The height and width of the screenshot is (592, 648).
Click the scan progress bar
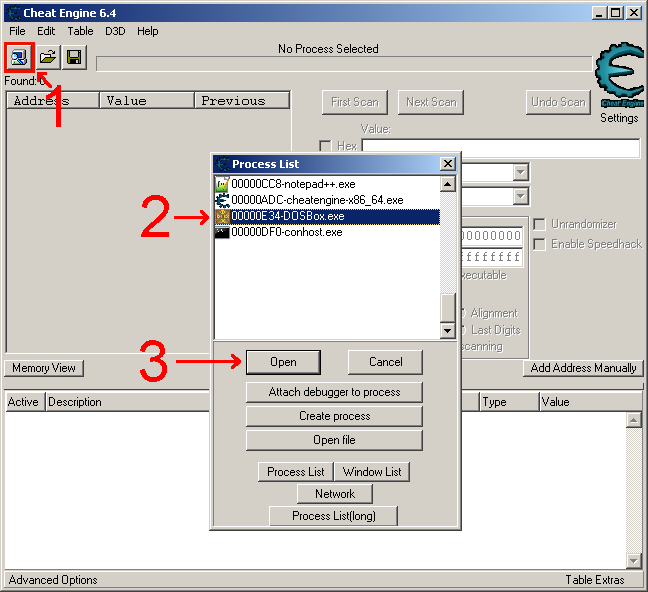pyautogui.click(x=344, y=64)
